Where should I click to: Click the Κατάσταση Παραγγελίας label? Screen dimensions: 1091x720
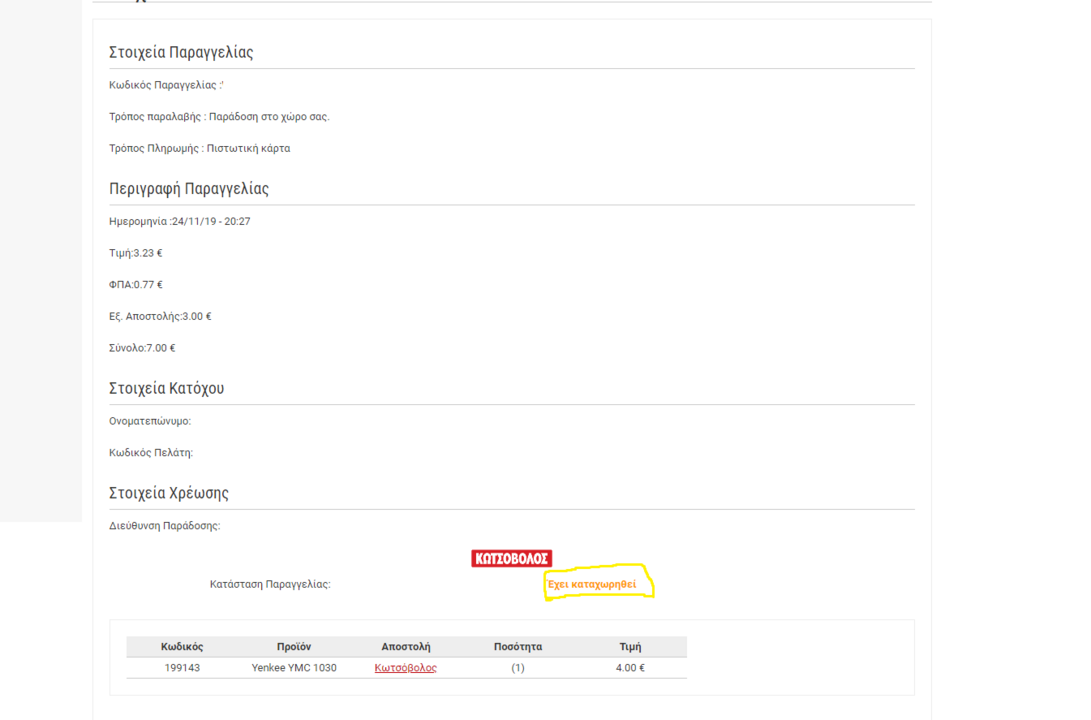270,584
